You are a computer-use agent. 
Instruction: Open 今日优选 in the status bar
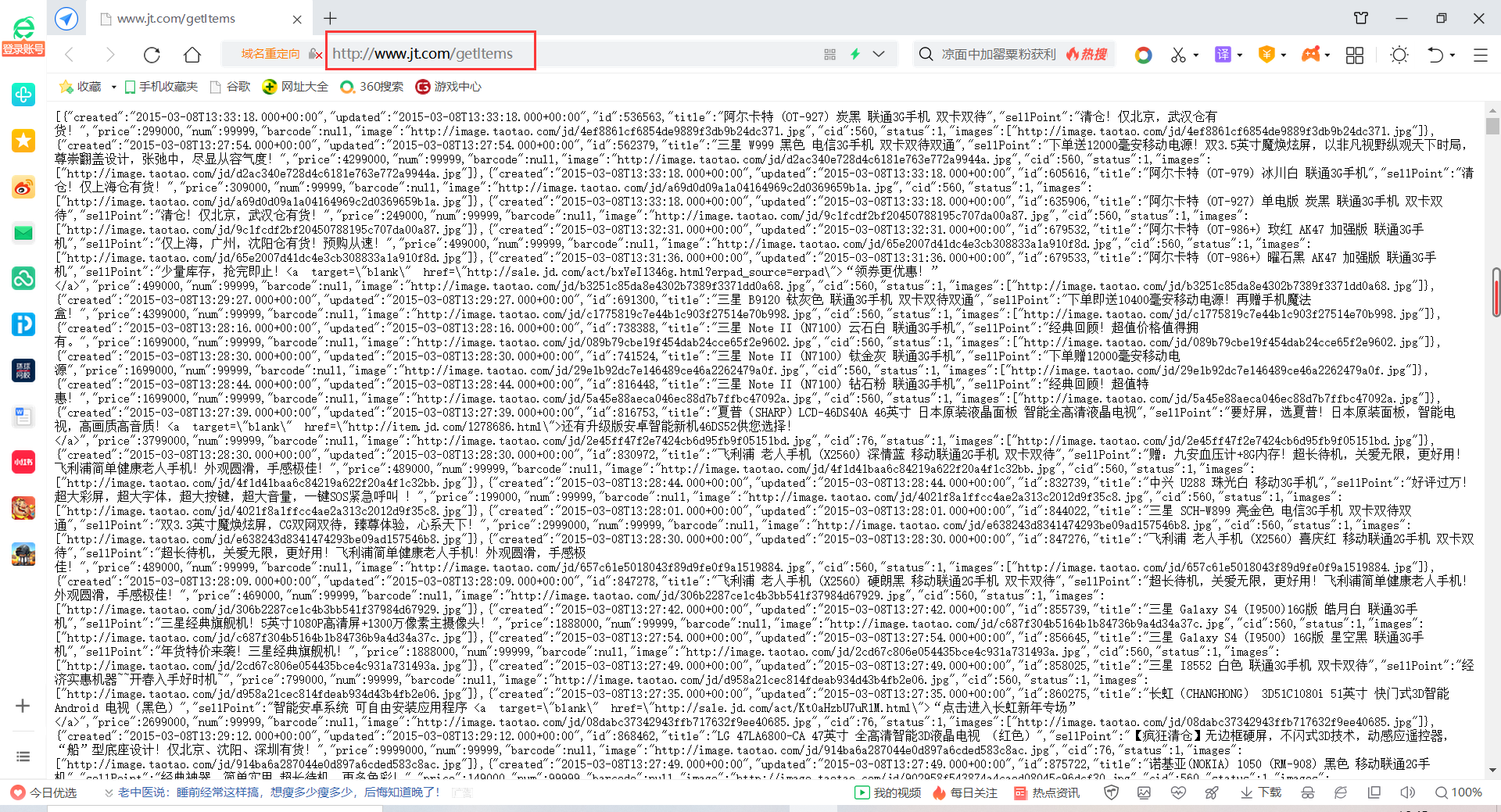click(x=44, y=792)
